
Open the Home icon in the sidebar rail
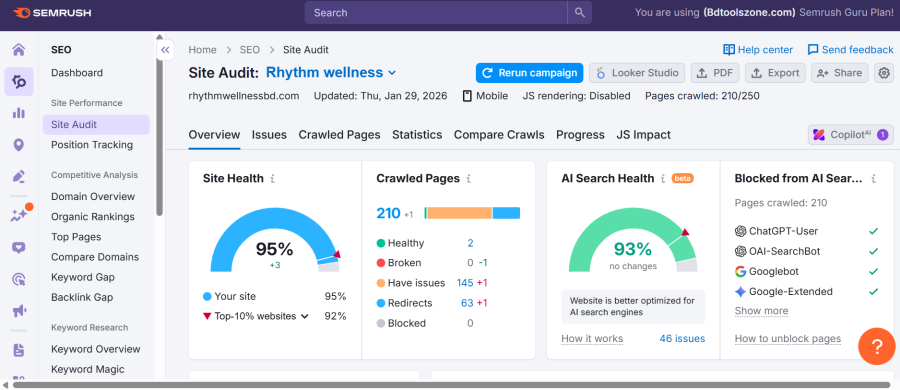(x=18, y=50)
